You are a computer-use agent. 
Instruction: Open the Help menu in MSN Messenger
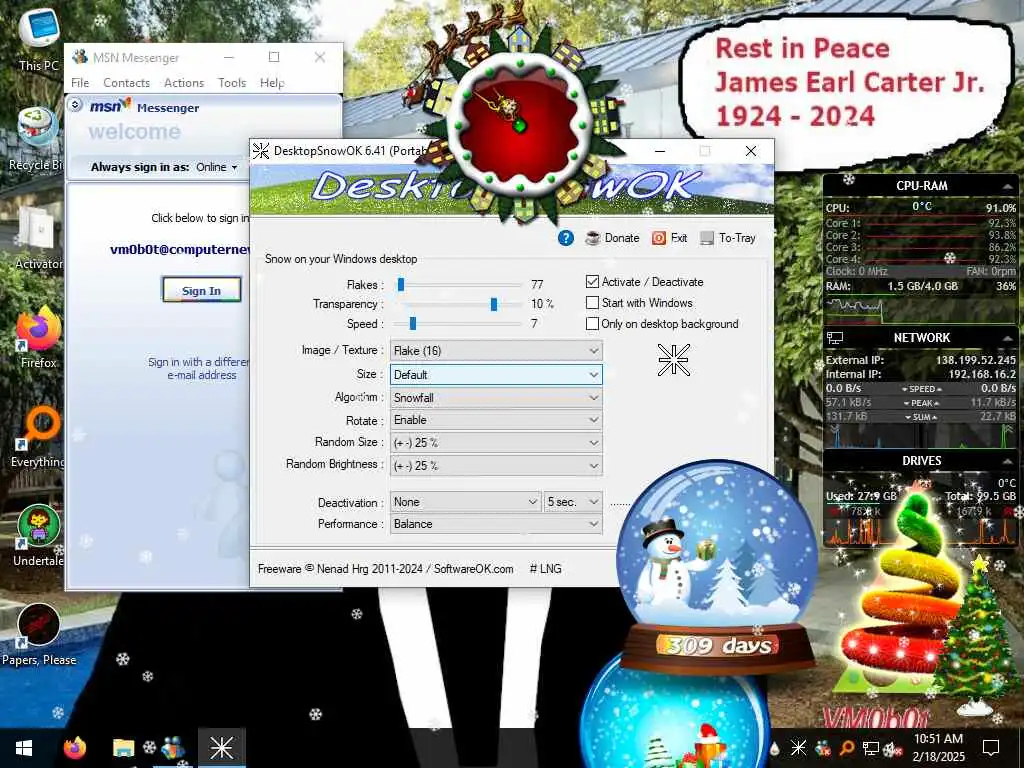tap(272, 83)
